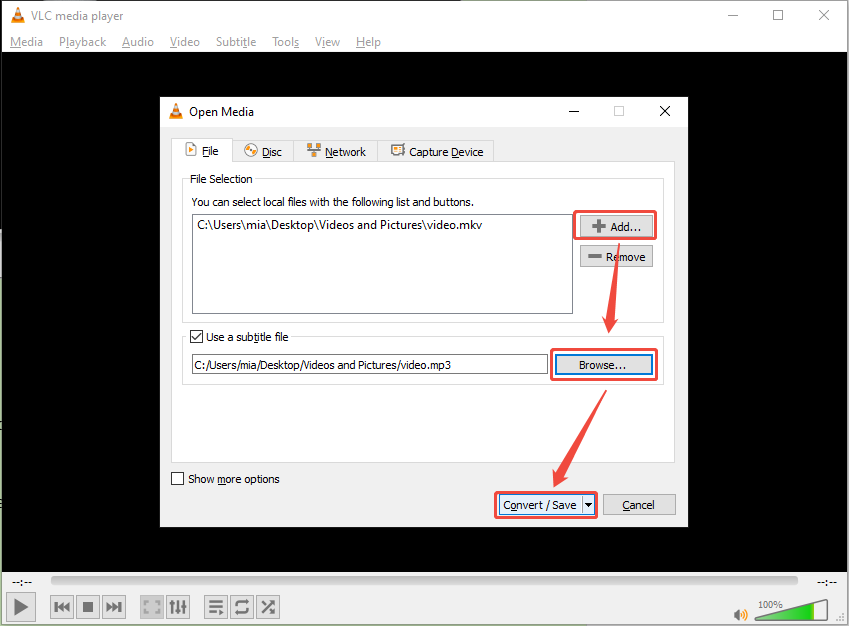Switch to the Capture Device tab

tap(436, 152)
